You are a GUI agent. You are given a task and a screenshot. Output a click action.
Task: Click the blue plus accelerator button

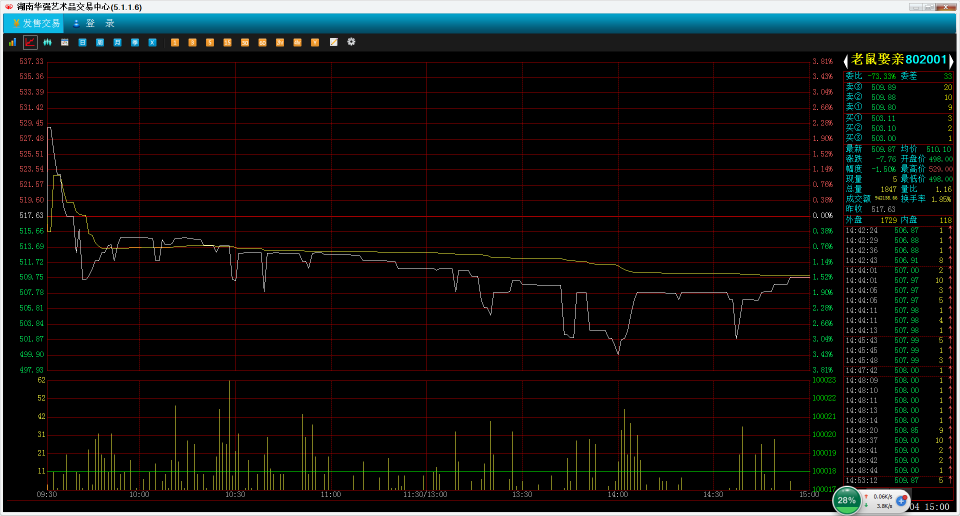pos(901,501)
